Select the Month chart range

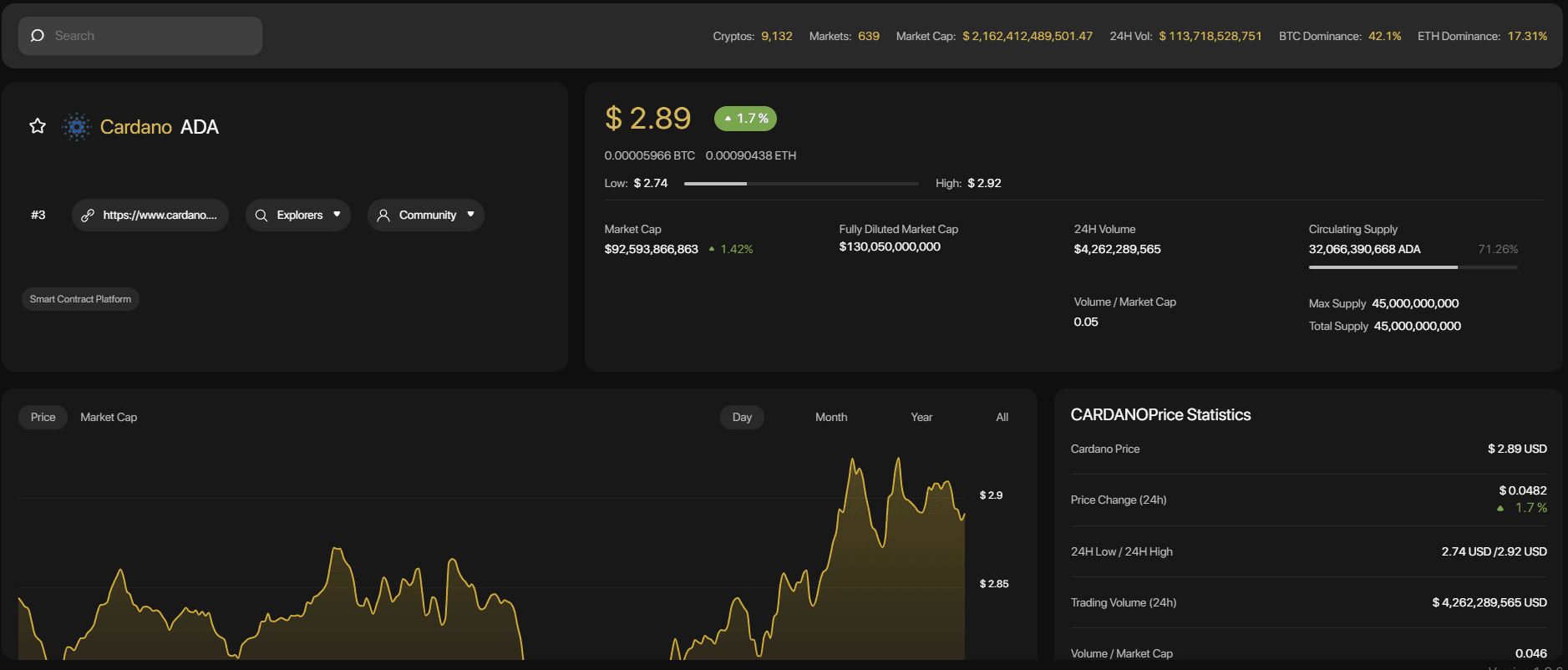(x=831, y=417)
